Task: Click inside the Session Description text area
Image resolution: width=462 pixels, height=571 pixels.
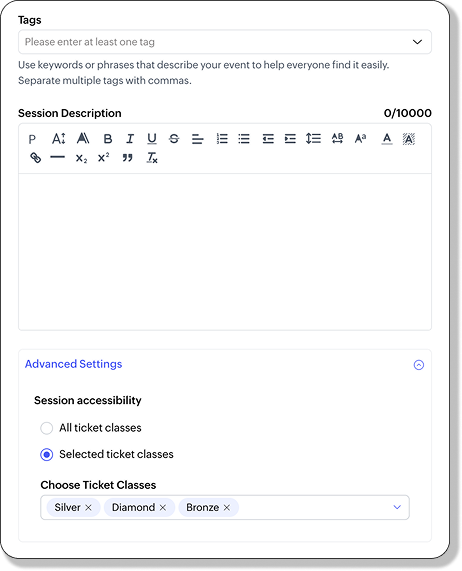Action: point(225,252)
